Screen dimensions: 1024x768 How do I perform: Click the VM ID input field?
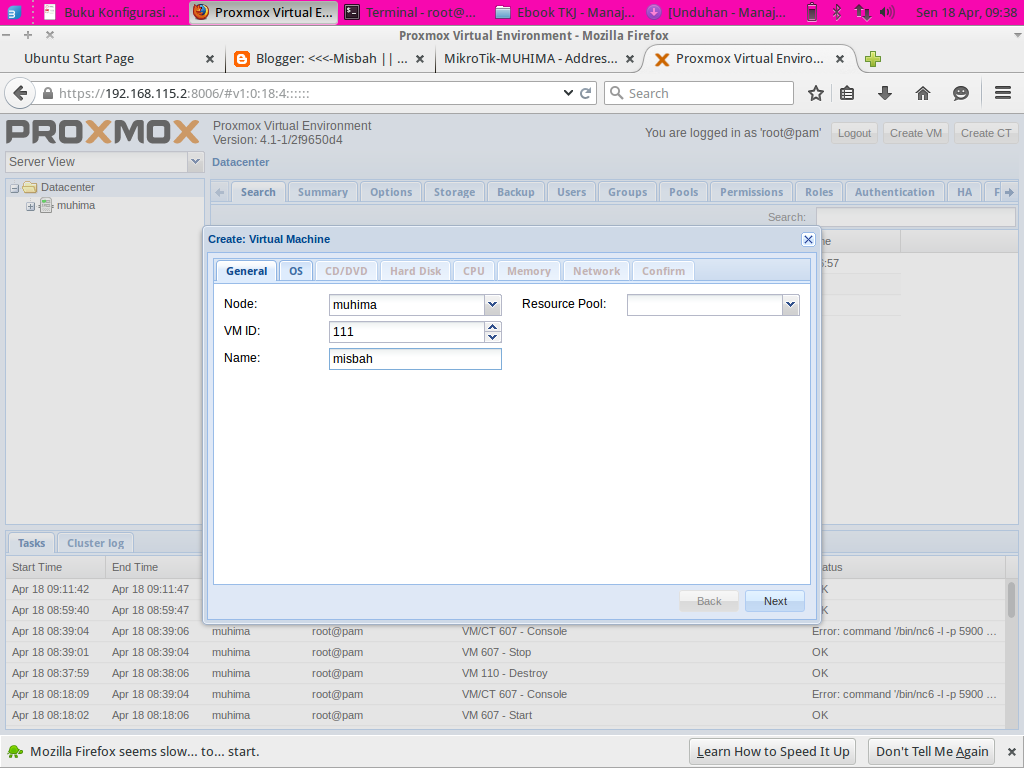coord(406,332)
